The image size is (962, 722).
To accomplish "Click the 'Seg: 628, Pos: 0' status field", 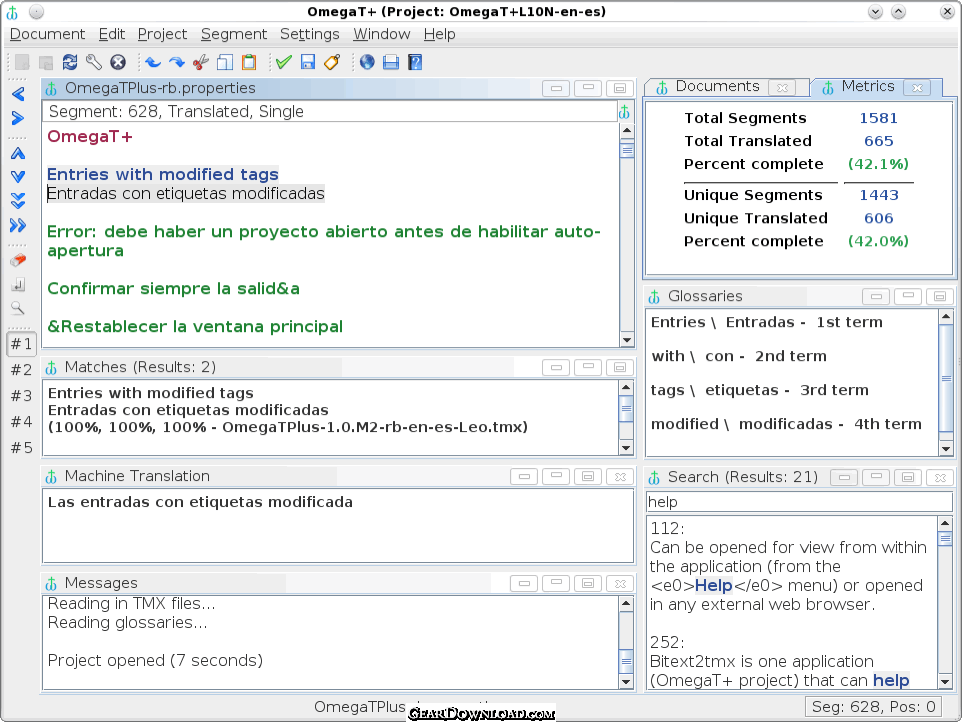I will (873, 707).
